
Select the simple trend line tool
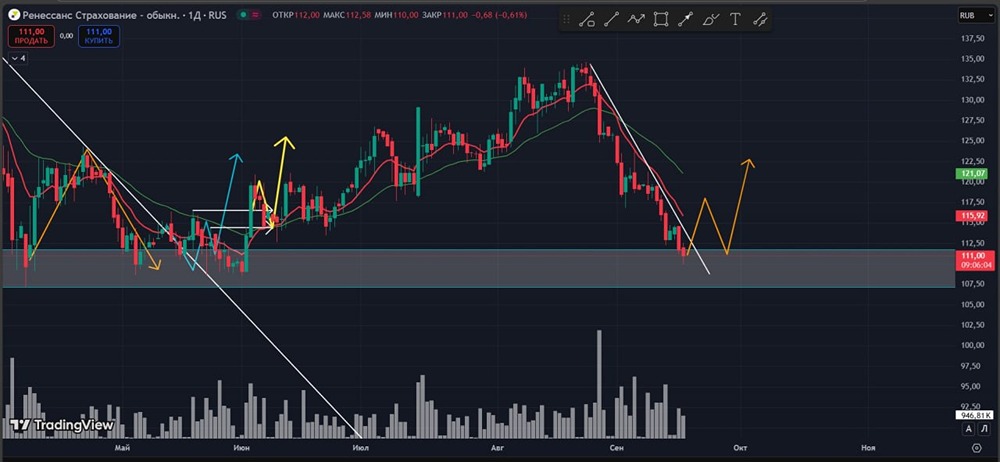click(612, 20)
